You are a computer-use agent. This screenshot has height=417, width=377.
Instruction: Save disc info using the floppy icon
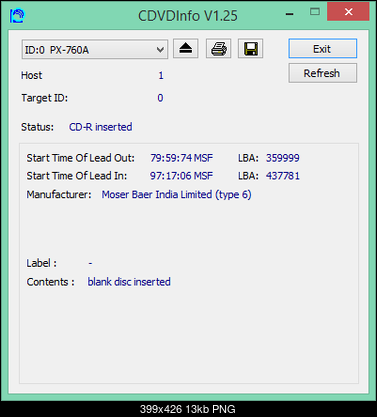point(250,49)
